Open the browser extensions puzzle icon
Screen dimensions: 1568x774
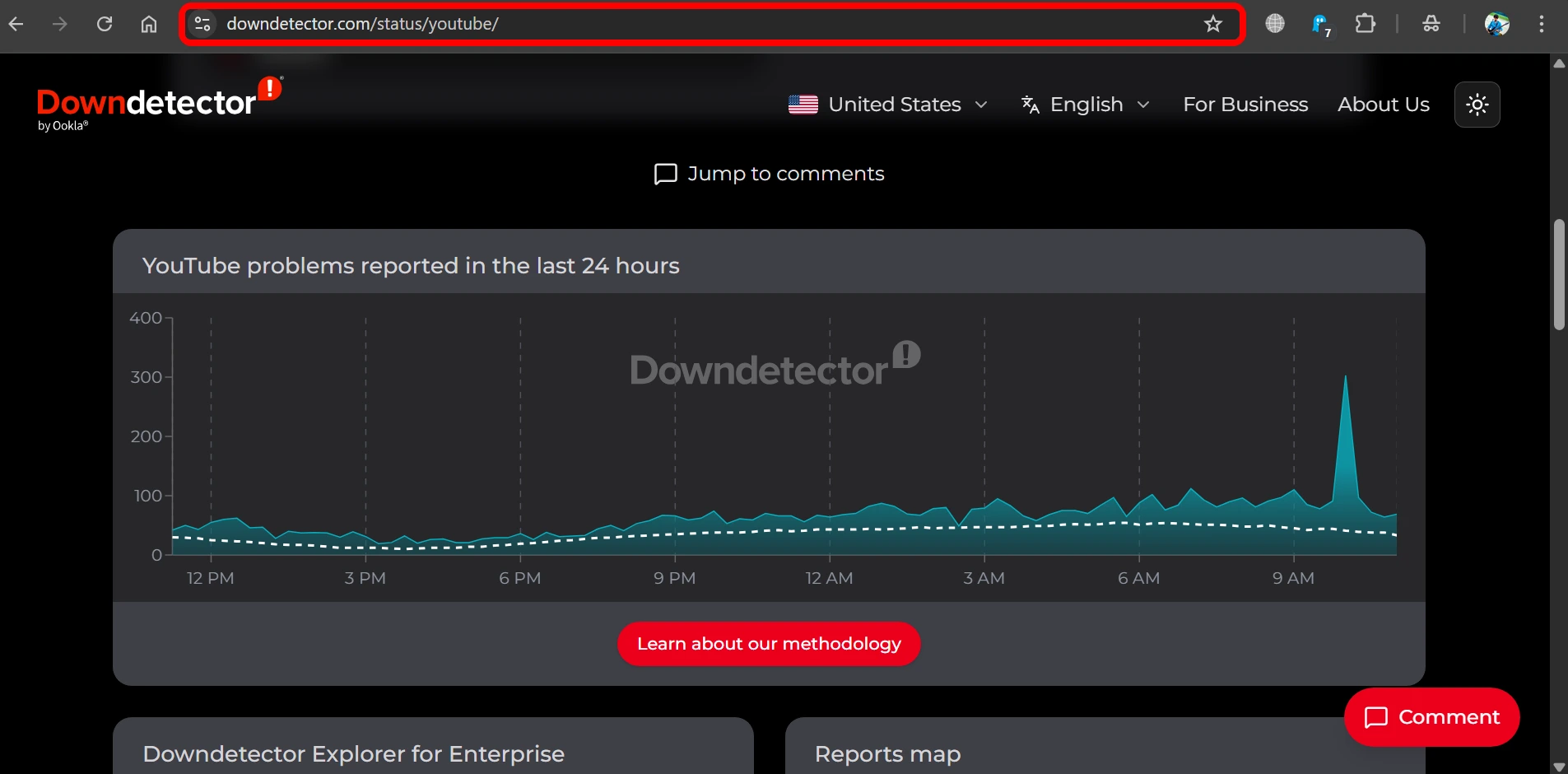tap(1365, 24)
